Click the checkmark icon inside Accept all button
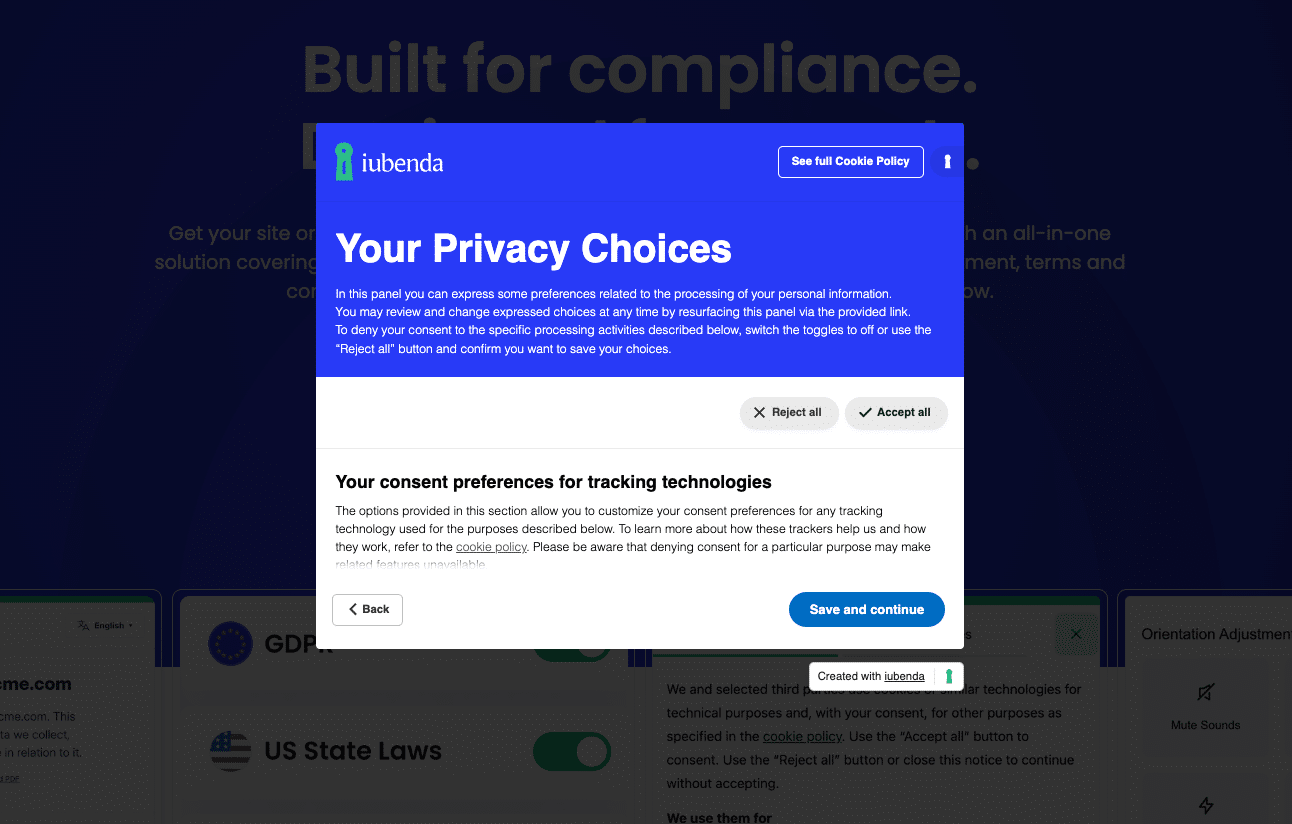 click(864, 412)
